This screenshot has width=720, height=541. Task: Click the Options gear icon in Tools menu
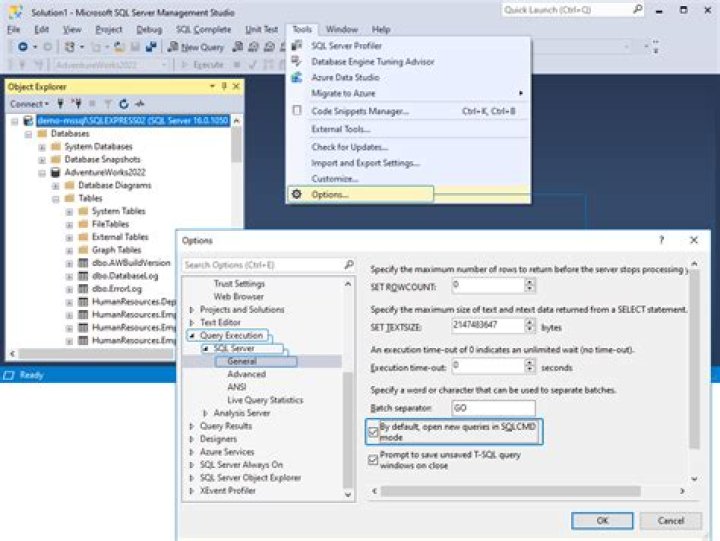point(296,194)
